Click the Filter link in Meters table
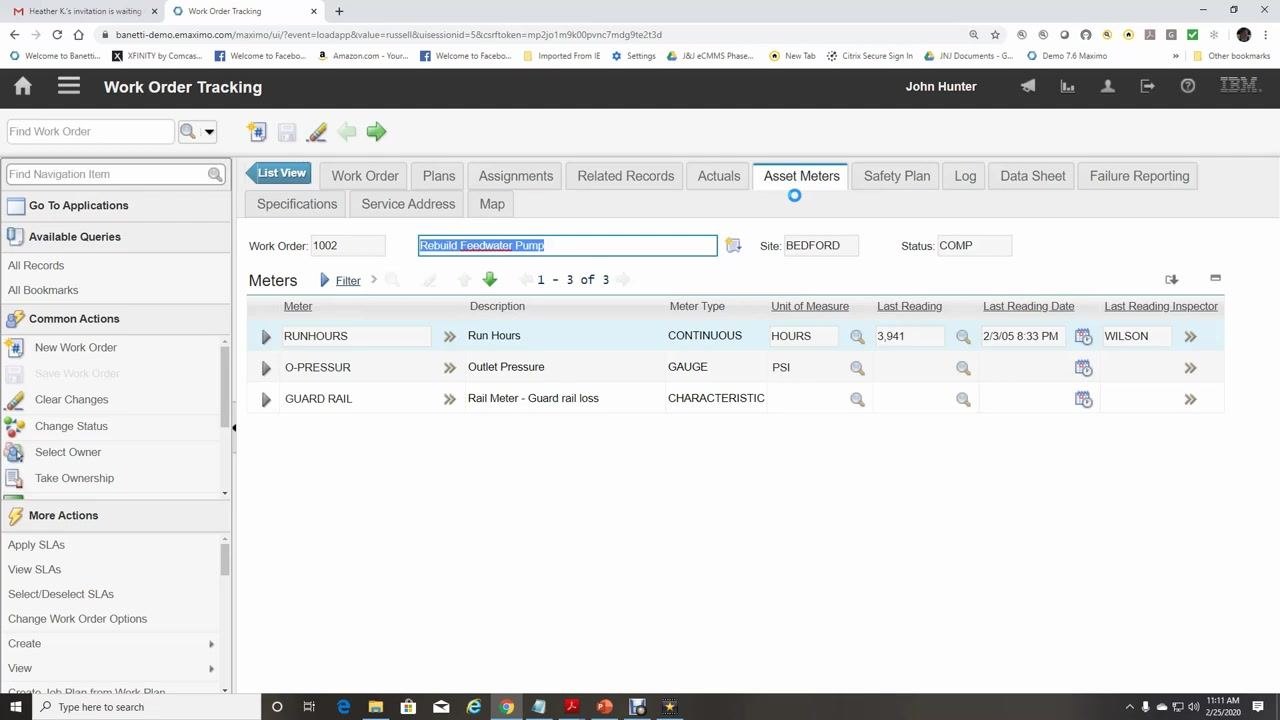Image resolution: width=1280 pixels, height=720 pixels. click(x=348, y=281)
